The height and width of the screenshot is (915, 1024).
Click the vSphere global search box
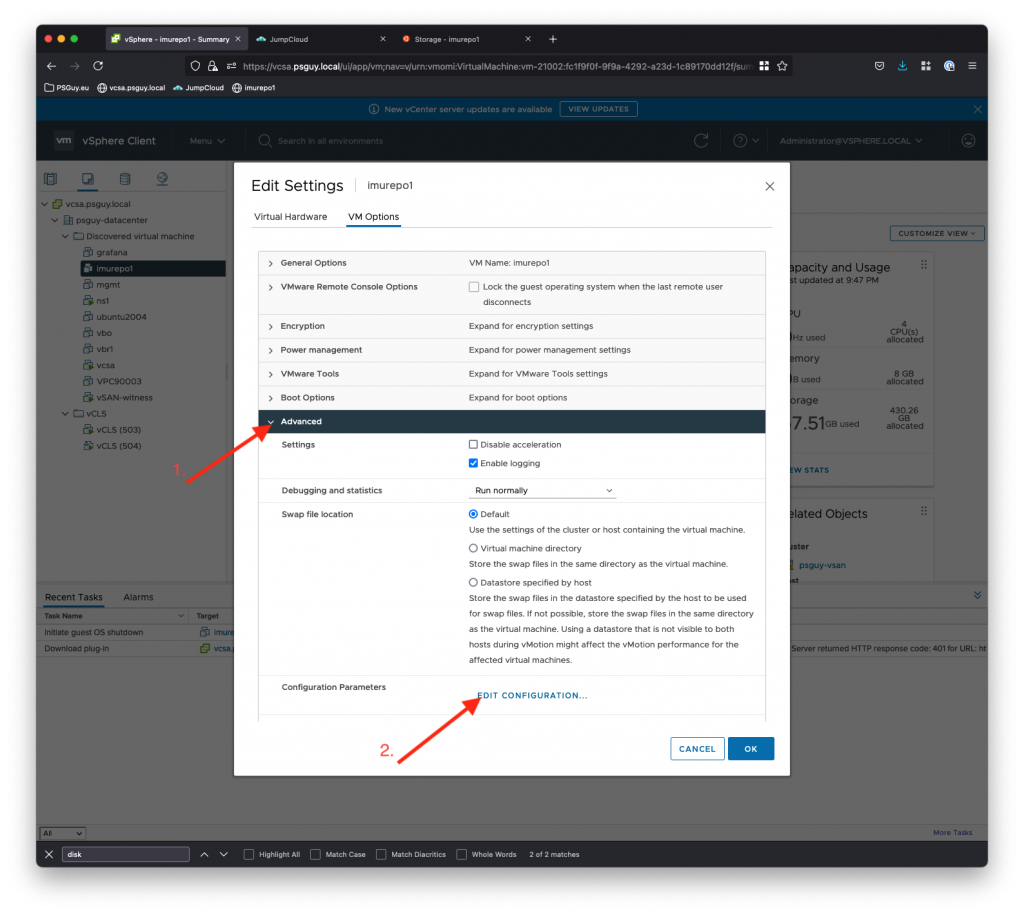coord(330,141)
